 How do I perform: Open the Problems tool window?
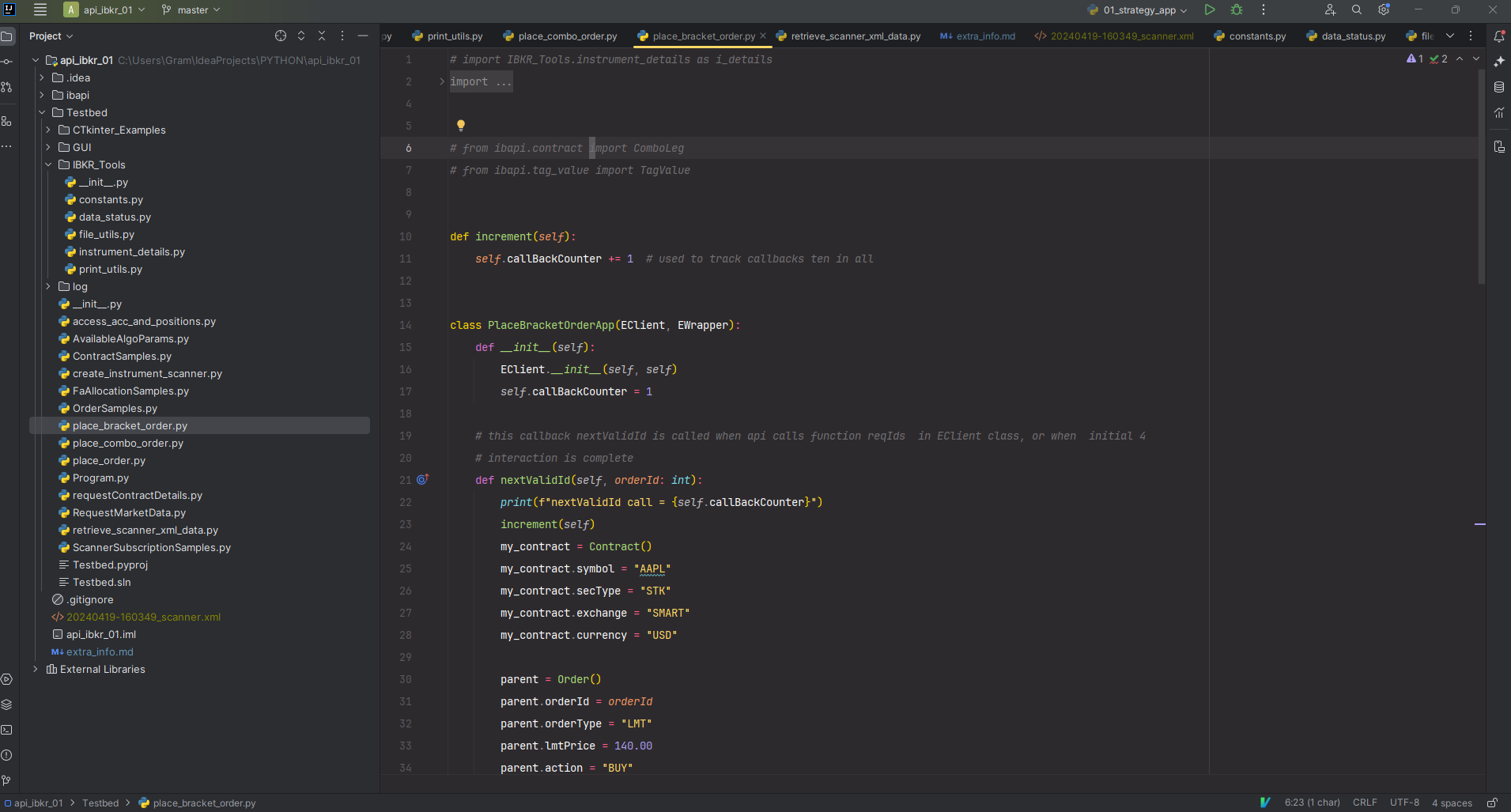[6, 755]
